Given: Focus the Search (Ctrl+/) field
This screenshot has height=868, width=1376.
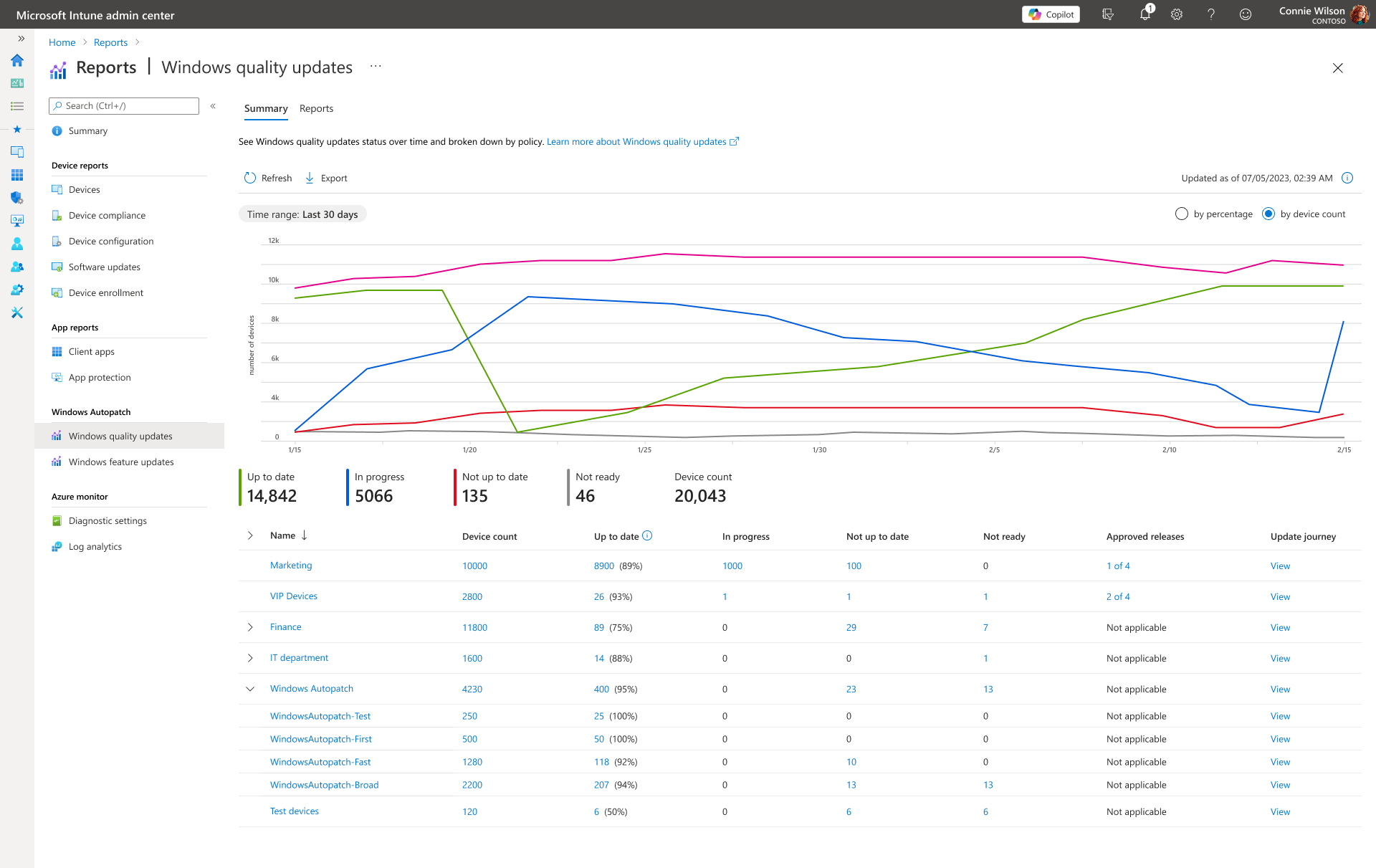Looking at the screenshot, I should (x=124, y=105).
